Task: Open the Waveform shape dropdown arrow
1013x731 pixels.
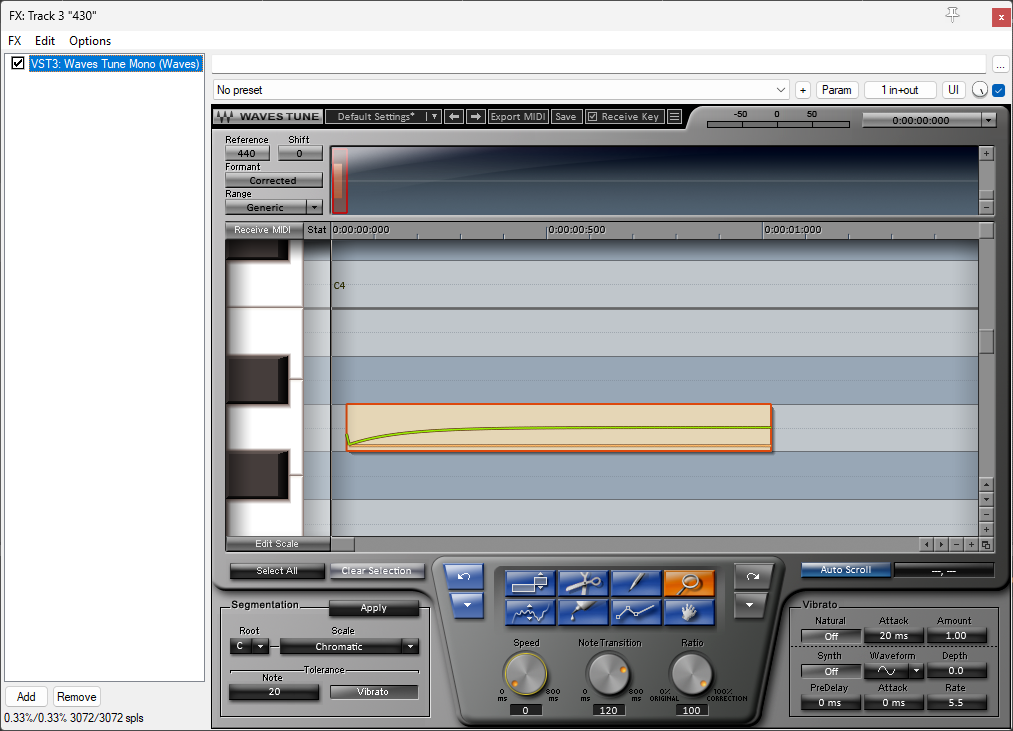Action: point(916,671)
